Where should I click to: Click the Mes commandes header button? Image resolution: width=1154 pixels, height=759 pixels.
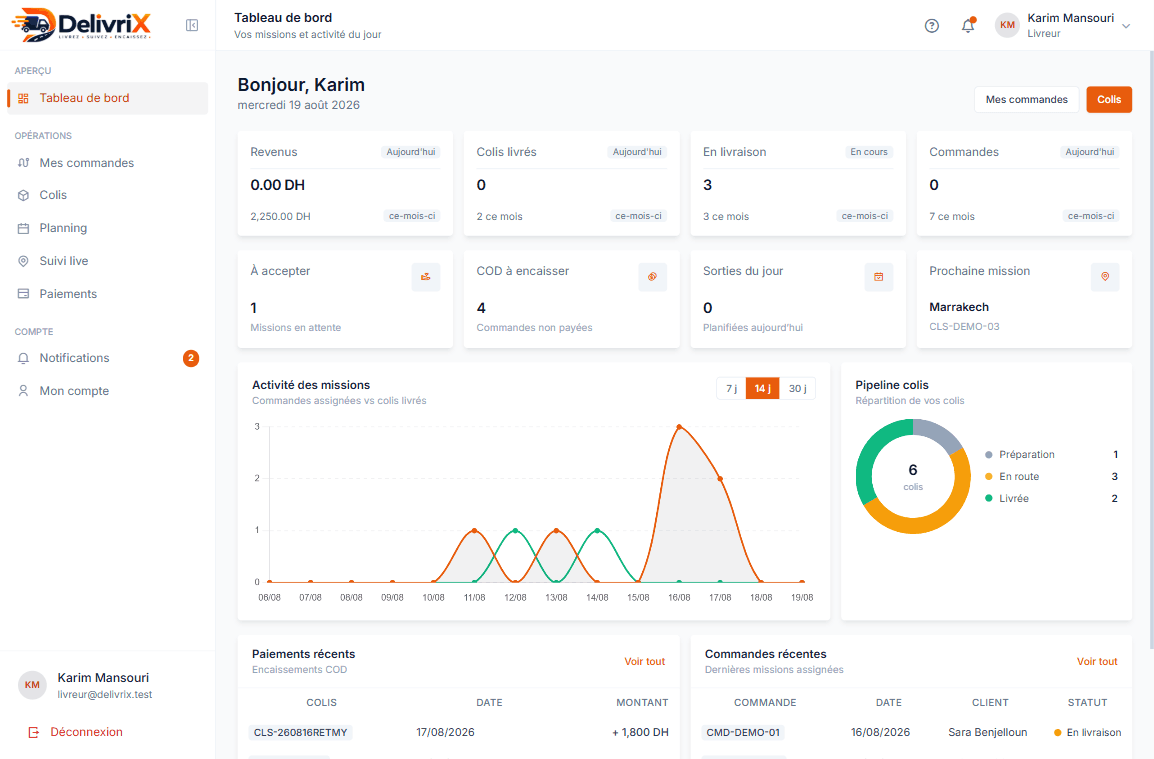1026,99
